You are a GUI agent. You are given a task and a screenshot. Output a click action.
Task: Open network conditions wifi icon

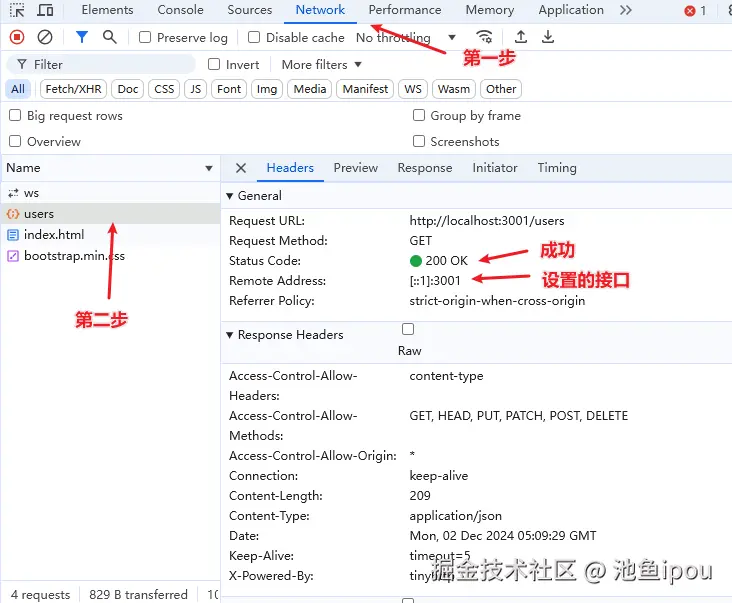(484, 37)
